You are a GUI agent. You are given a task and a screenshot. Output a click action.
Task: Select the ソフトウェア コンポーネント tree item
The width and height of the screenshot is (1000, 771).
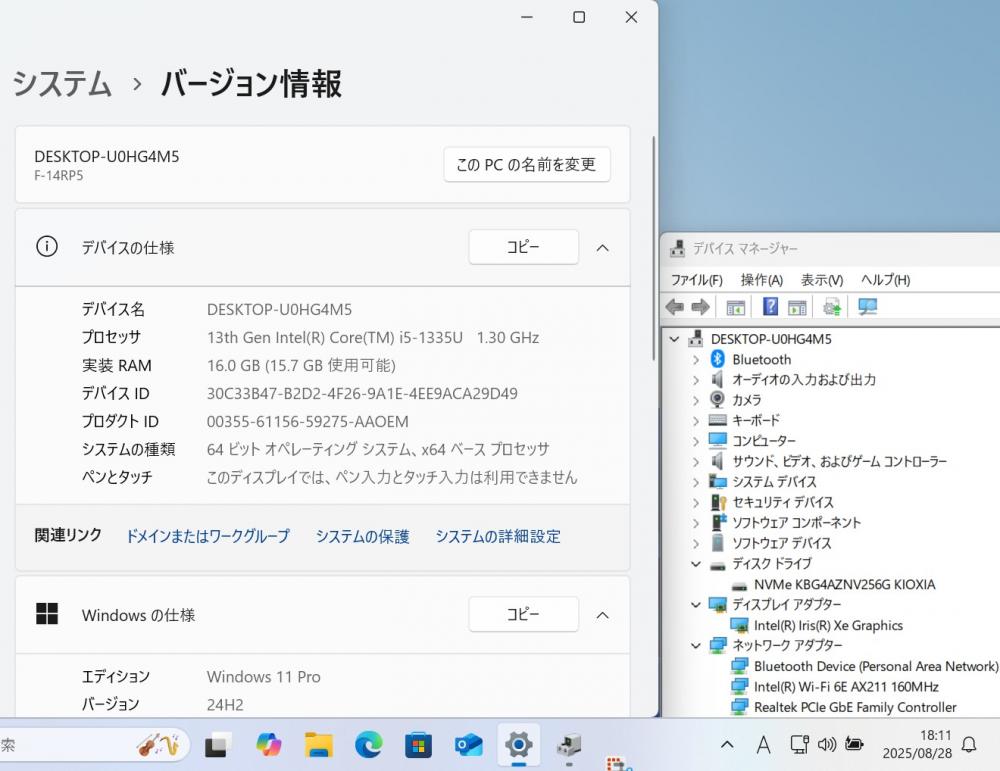pos(797,523)
